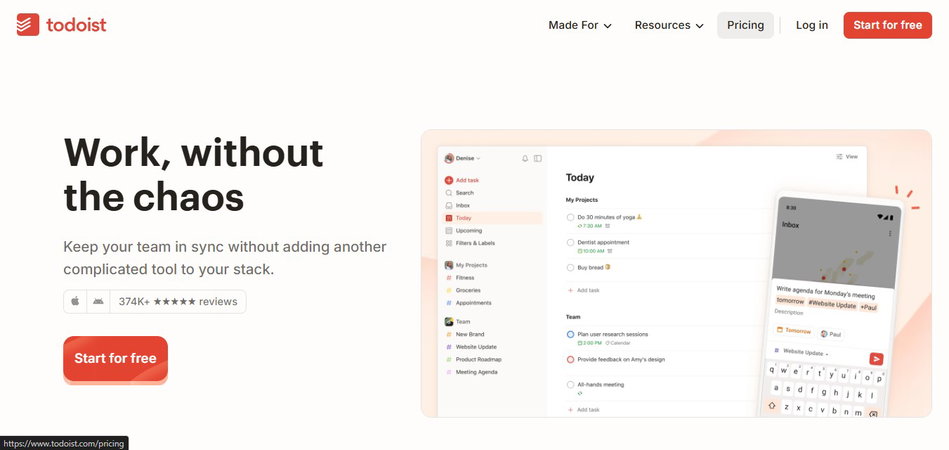
Task: Click the Groceries project hash icon
Action: point(448,290)
